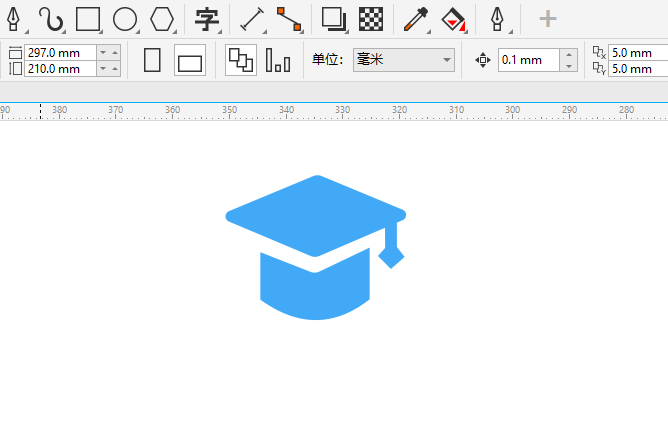The image size is (668, 432).
Task: Increase page width with up arrow
Action: tap(115, 53)
